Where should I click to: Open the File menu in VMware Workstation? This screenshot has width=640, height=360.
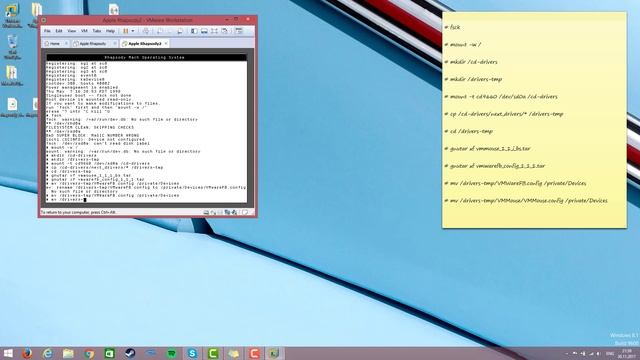pyautogui.click(x=47, y=31)
